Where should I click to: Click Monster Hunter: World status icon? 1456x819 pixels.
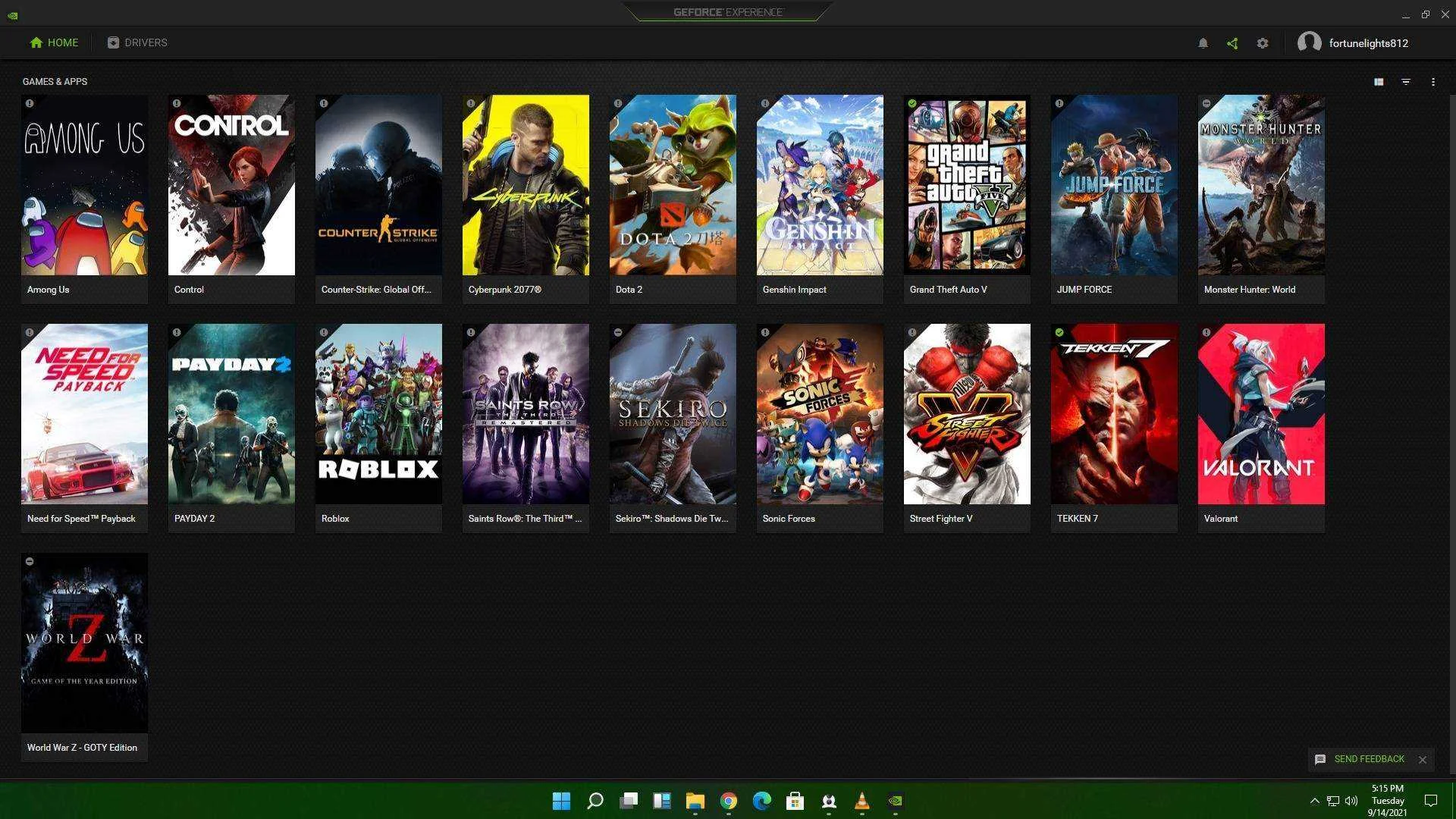click(1207, 103)
